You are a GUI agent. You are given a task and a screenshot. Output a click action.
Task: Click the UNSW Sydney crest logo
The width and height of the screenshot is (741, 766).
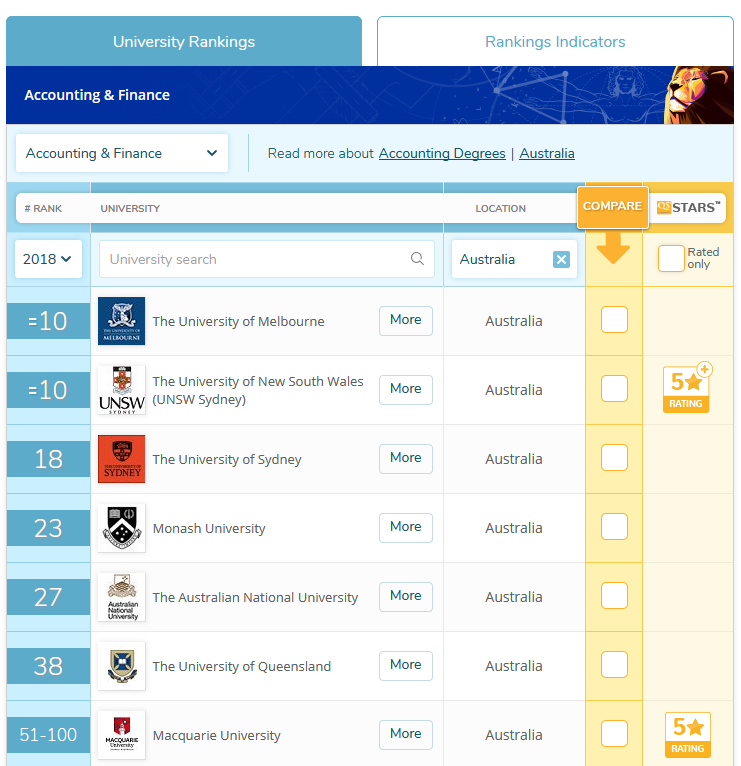(121, 390)
